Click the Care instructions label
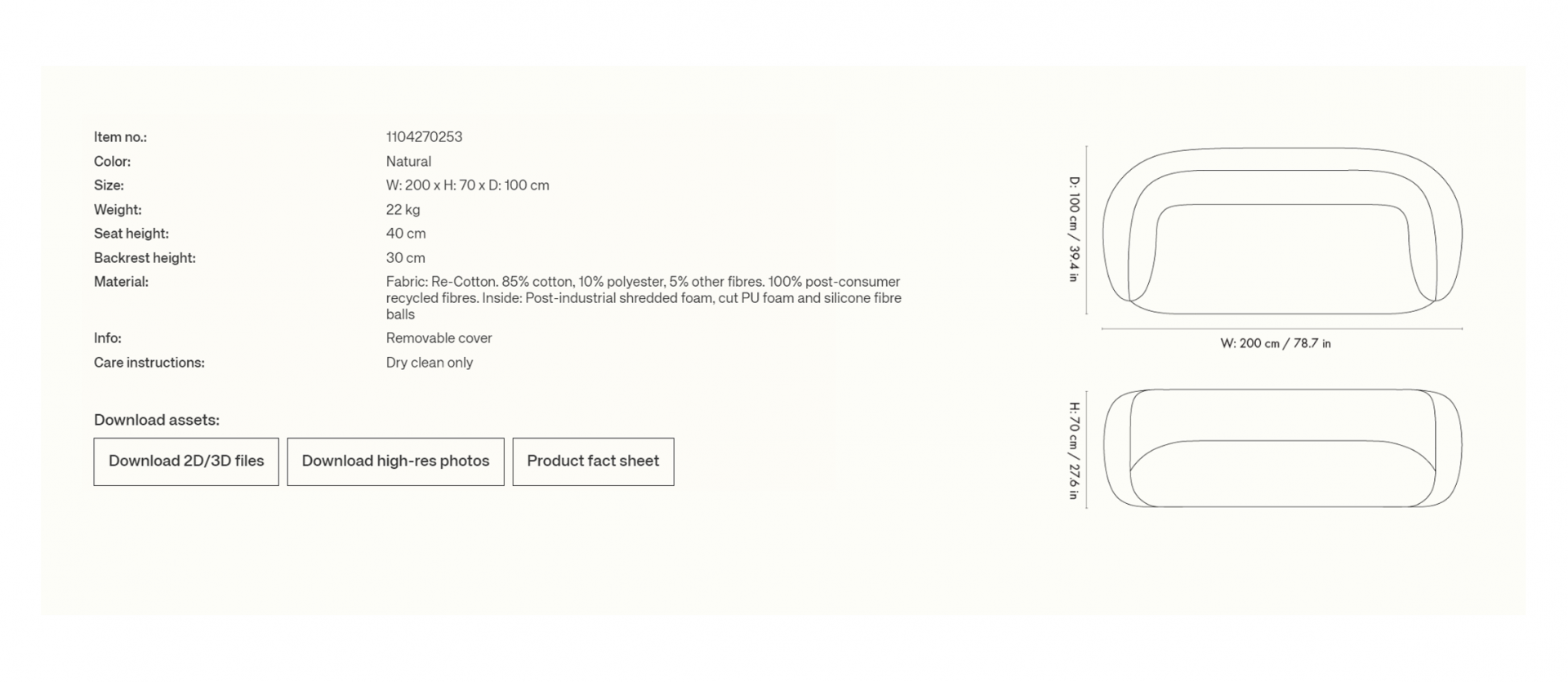This screenshot has height=682, width=1568. click(149, 363)
